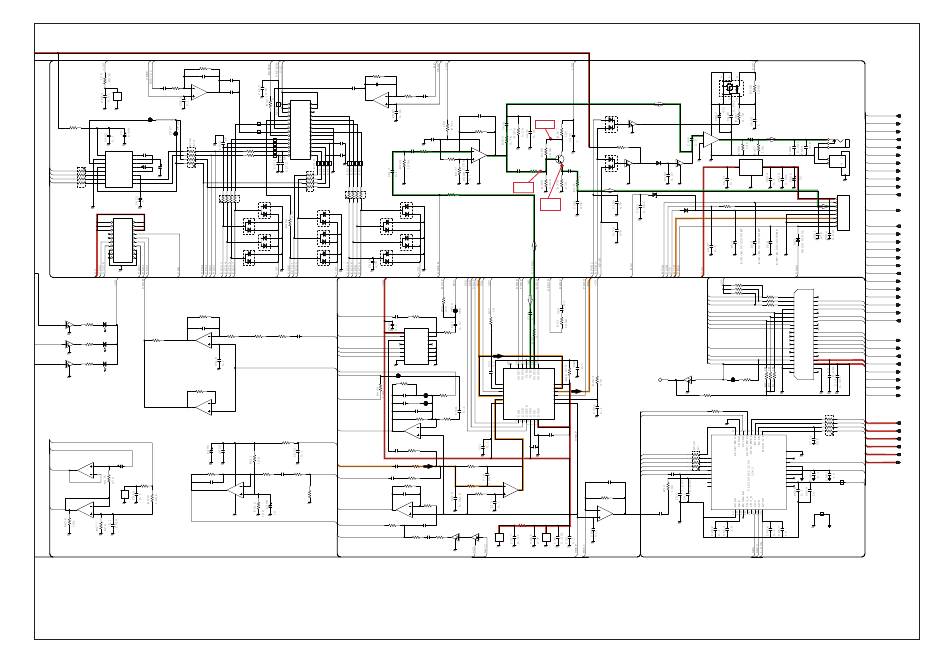The height and width of the screenshot is (672, 950).
Task: Select the large gray square IC at bottom right
Action: (x=748, y=472)
